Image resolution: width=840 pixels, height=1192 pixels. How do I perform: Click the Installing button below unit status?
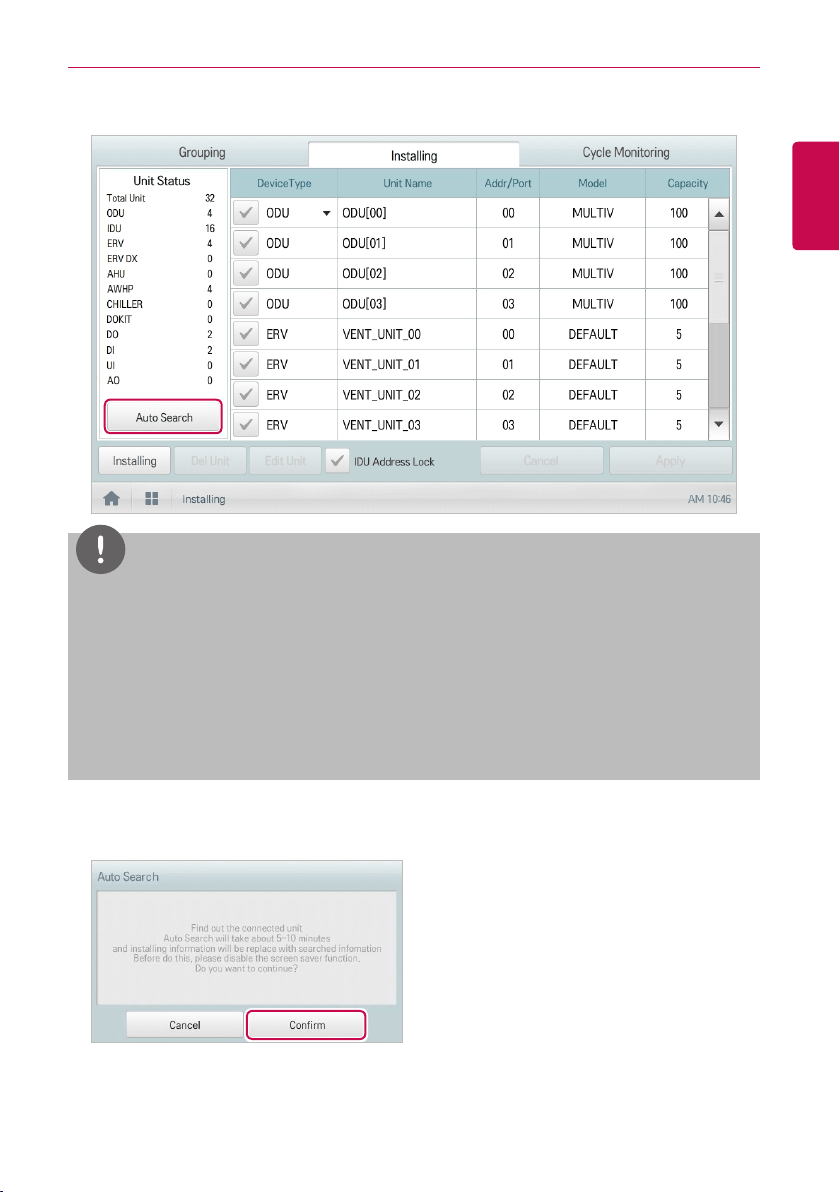(135, 461)
